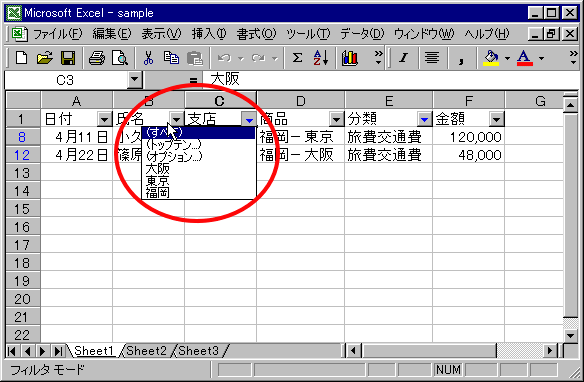Go to next sheet tab navigation button

pos(42,351)
